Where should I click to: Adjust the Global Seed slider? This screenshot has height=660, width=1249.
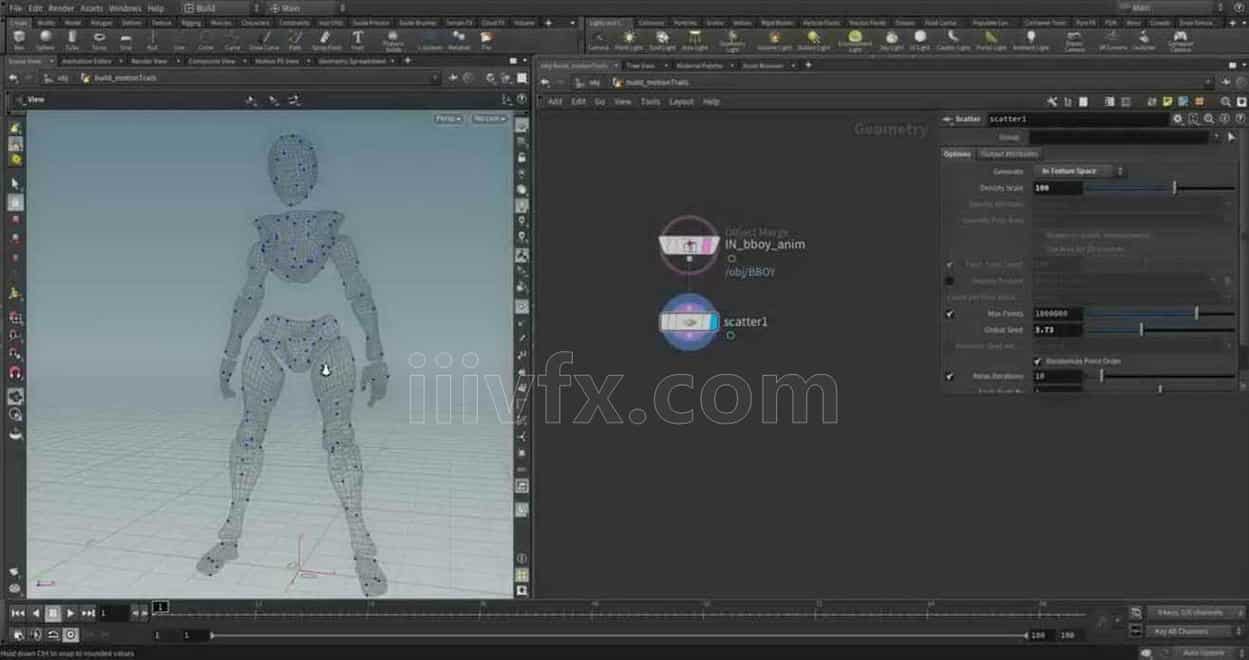1160,329
